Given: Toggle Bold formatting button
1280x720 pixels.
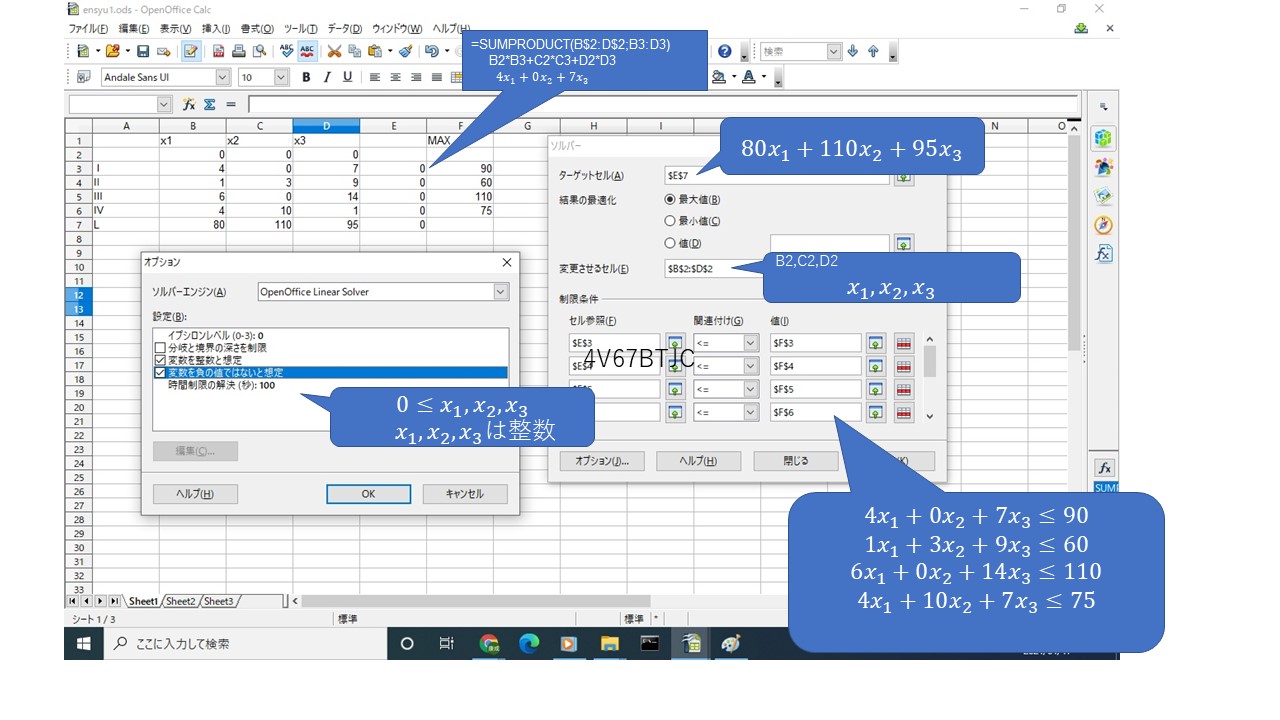Looking at the screenshot, I should [306, 77].
